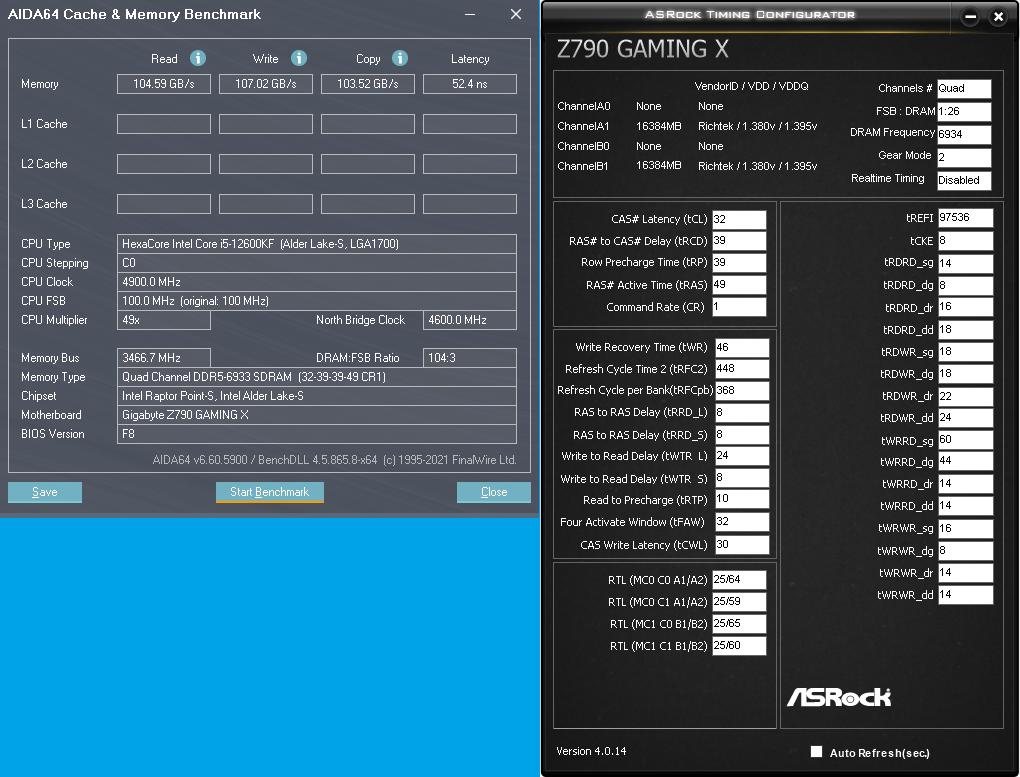Click the Memory Type DDR5-6933 field
This screenshot has width=1020, height=777.
coord(317,377)
